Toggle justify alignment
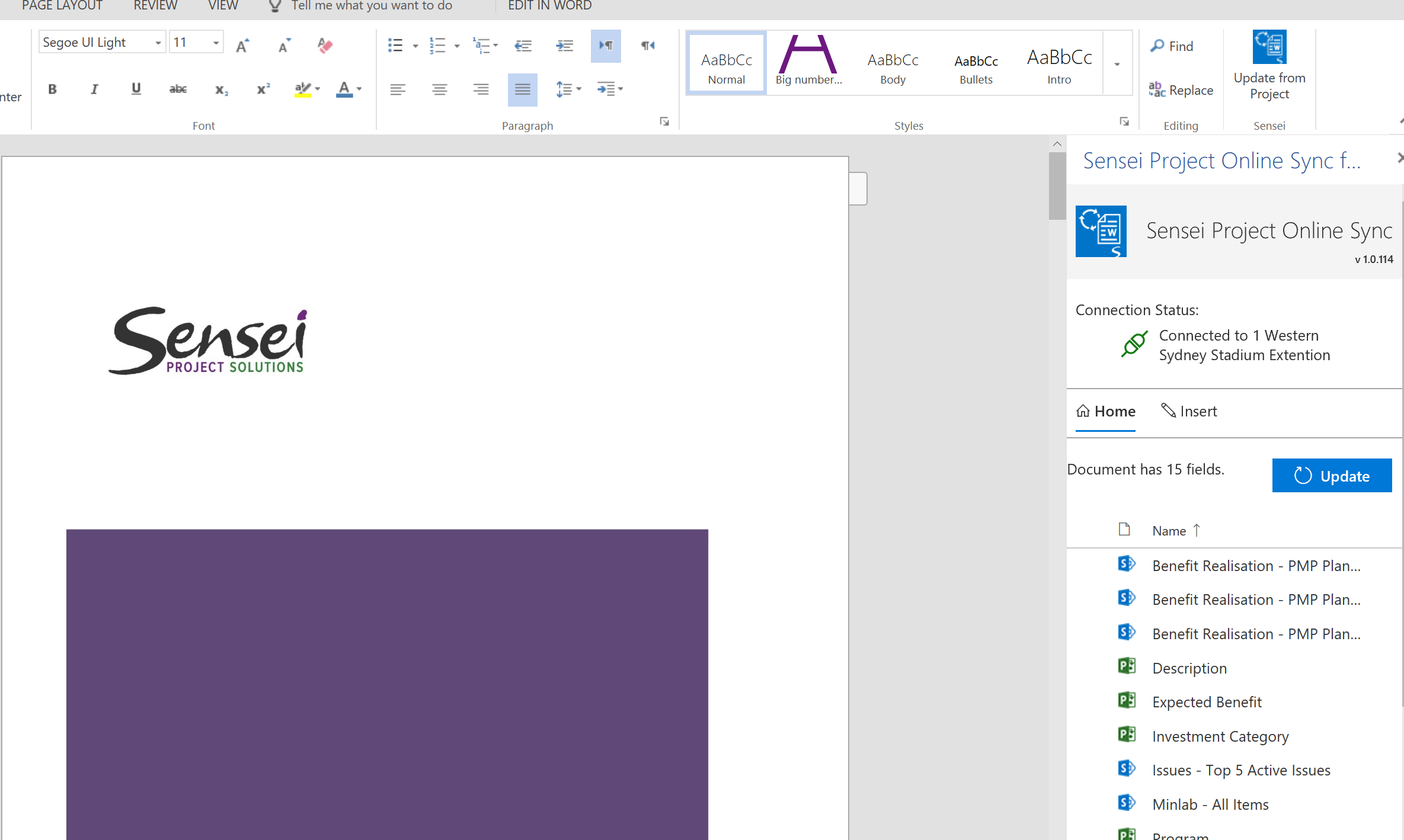Screen dimensions: 1404x840 click(522, 89)
